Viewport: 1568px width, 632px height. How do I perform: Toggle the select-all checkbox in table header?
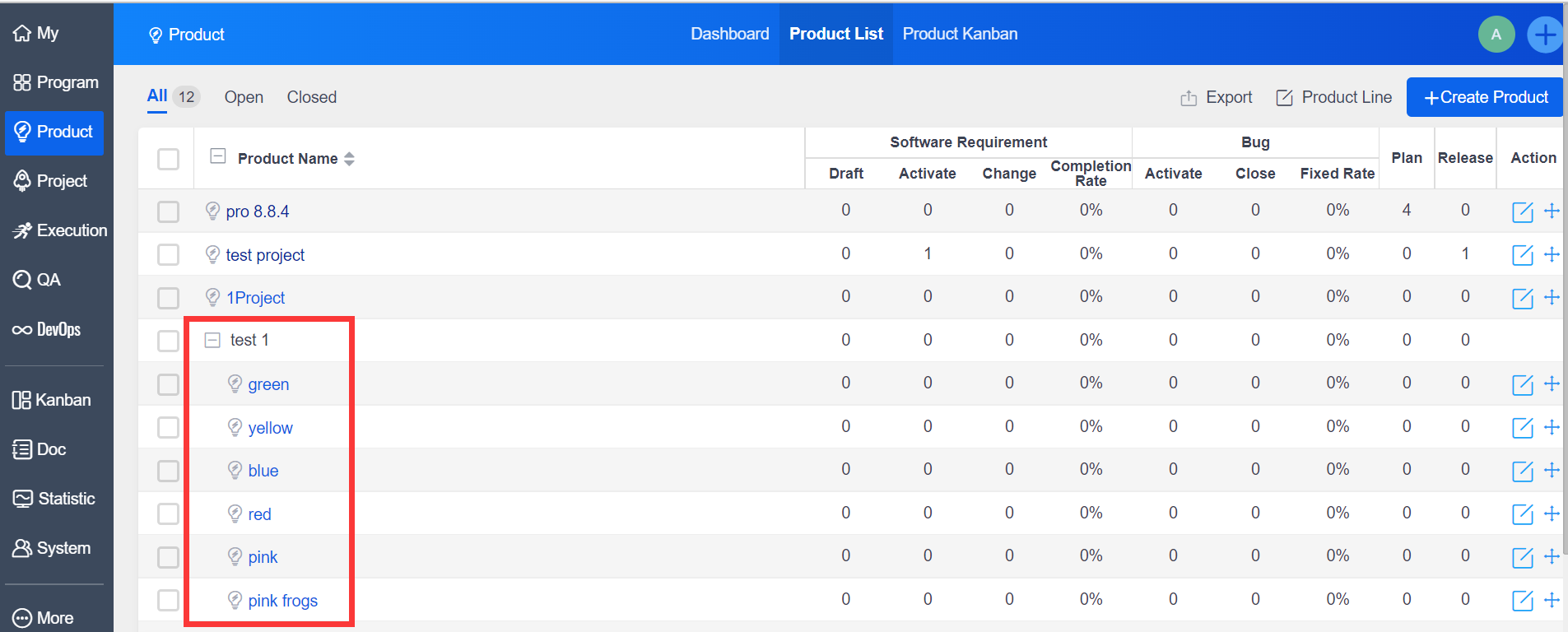tap(168, 159)
